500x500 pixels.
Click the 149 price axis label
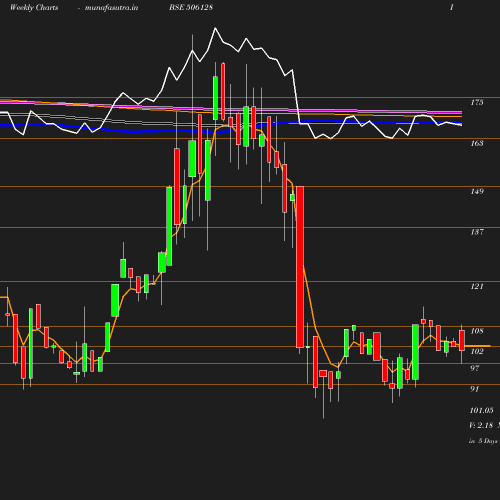477,191
